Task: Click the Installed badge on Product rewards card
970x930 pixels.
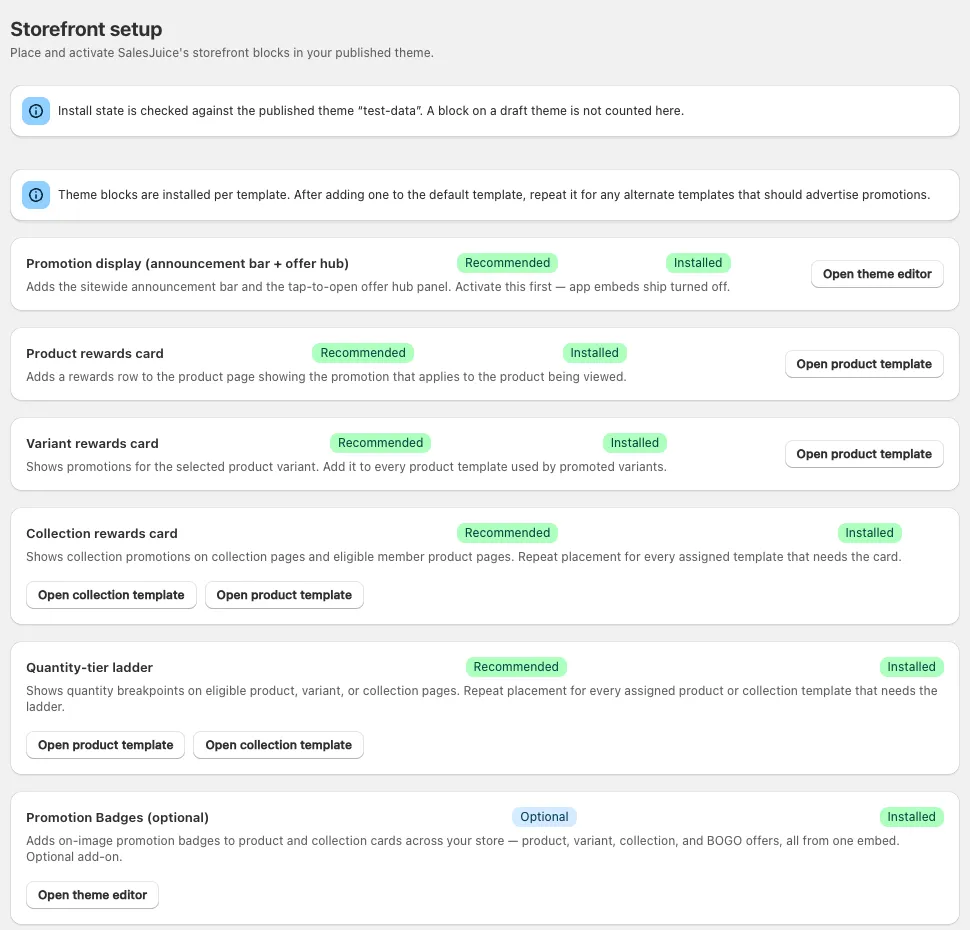Action: tap(594, 353)
